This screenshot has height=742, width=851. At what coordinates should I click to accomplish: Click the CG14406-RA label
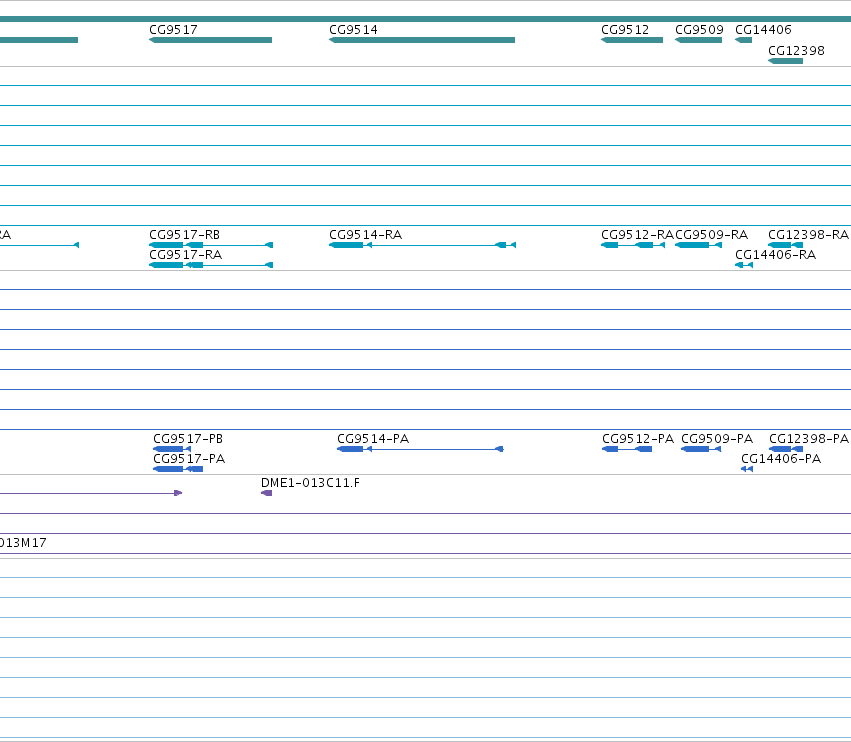776,255
